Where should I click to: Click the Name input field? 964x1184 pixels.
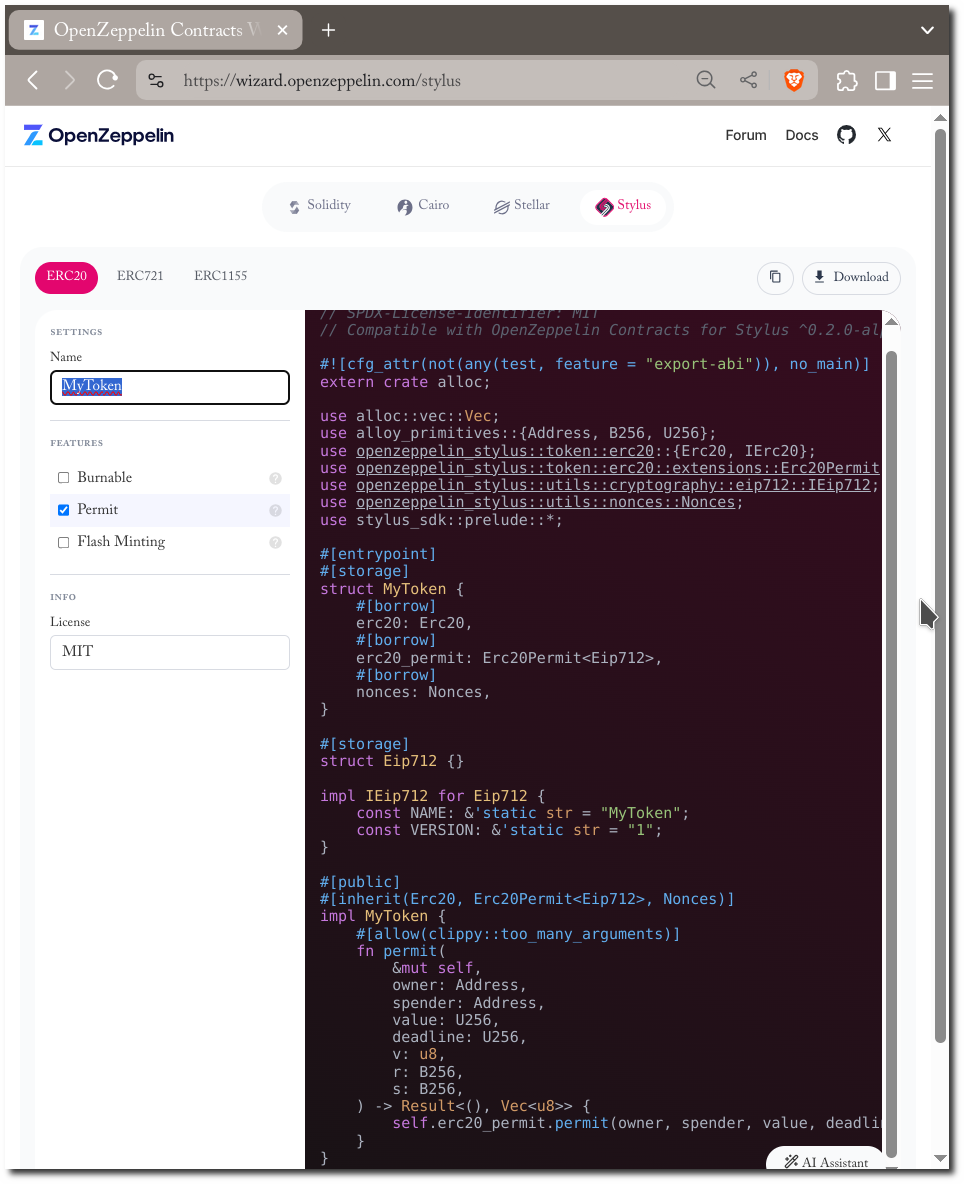(170, 387)
